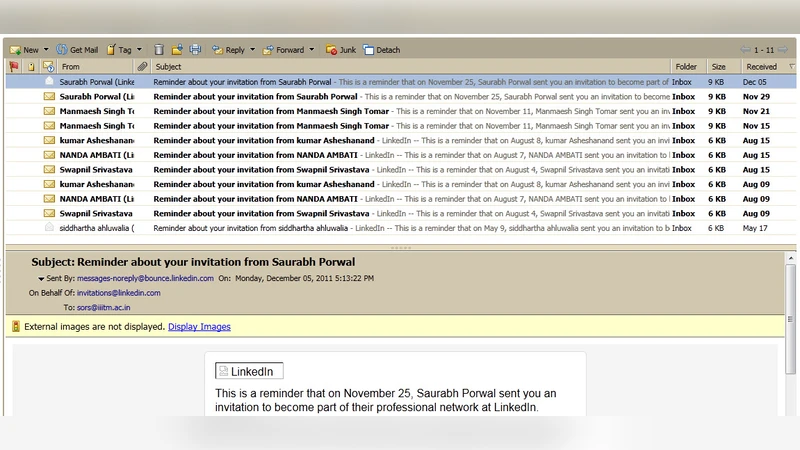Expand the Reply dropdown arrow

(x=252, y=50)
